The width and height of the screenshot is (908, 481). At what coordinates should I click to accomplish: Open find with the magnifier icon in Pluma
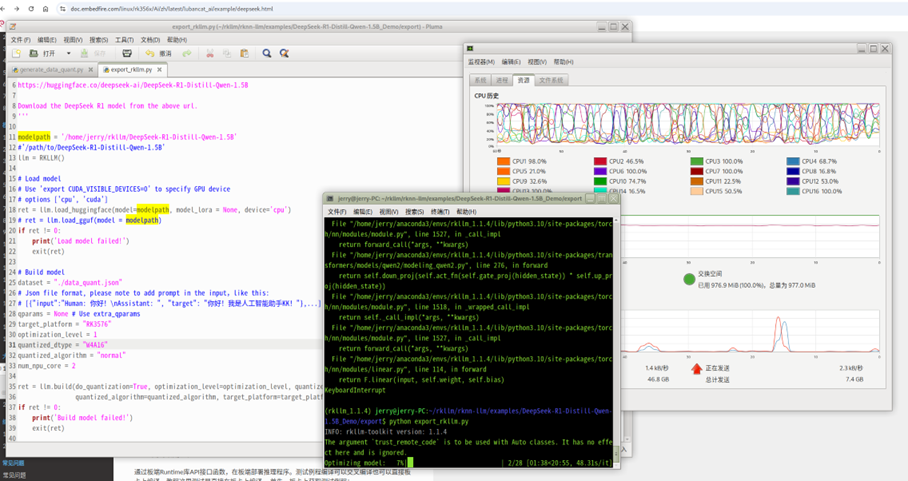tap(266, 53)
